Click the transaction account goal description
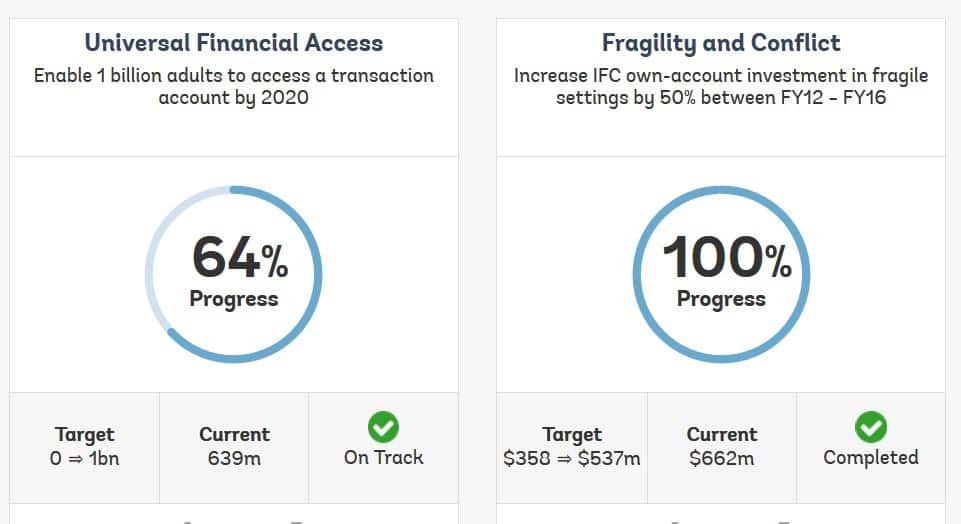This screenshot has width=961, height=524. [x=233, y=88]
